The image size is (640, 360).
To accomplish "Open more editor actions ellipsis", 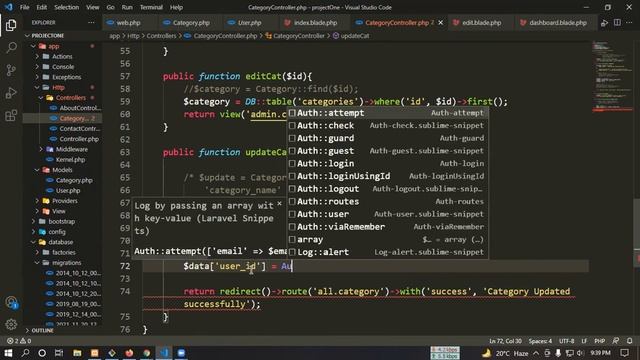I will 629,23.
